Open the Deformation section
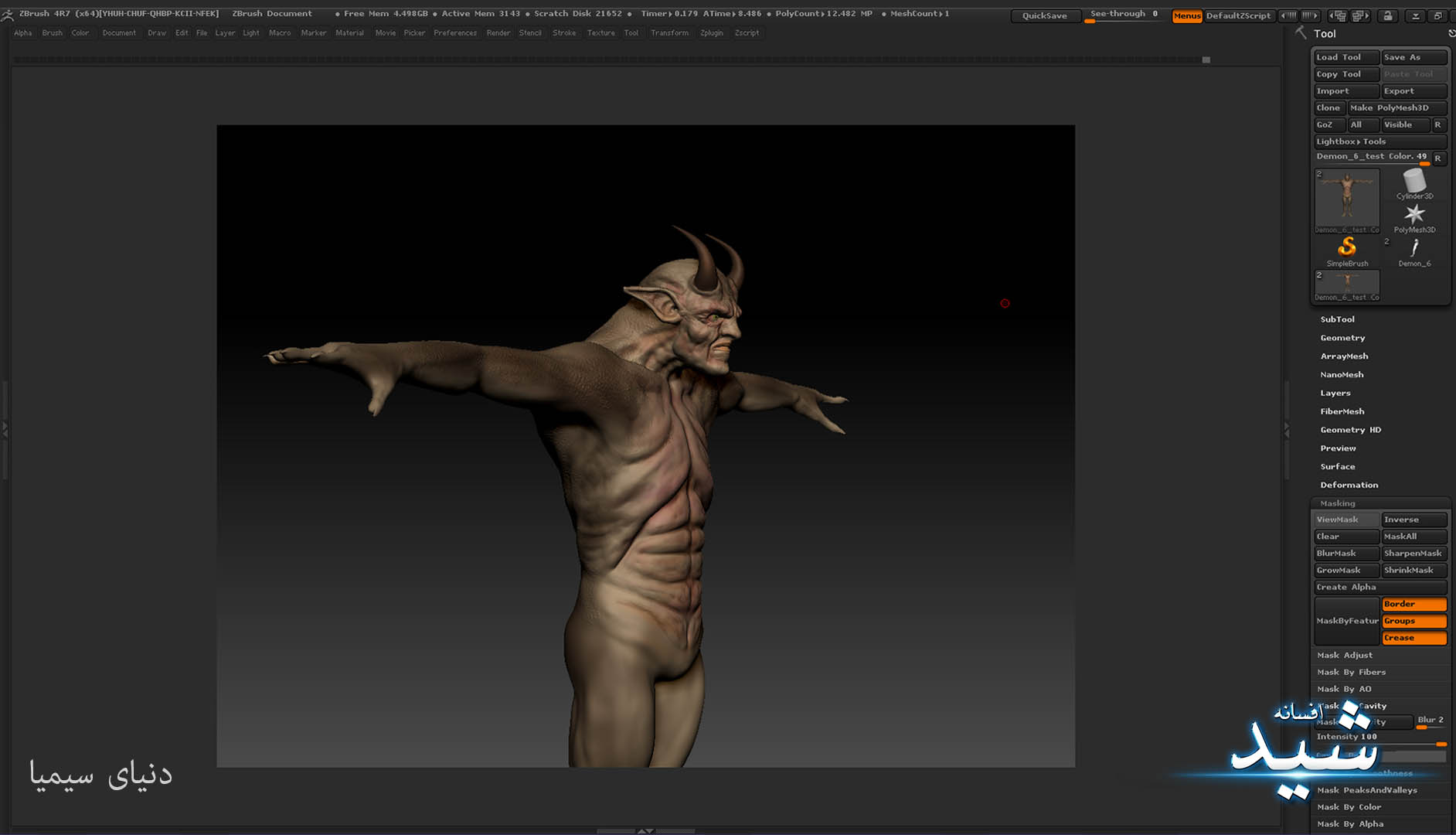The image size is (1456, 835). click(1349, 485)
